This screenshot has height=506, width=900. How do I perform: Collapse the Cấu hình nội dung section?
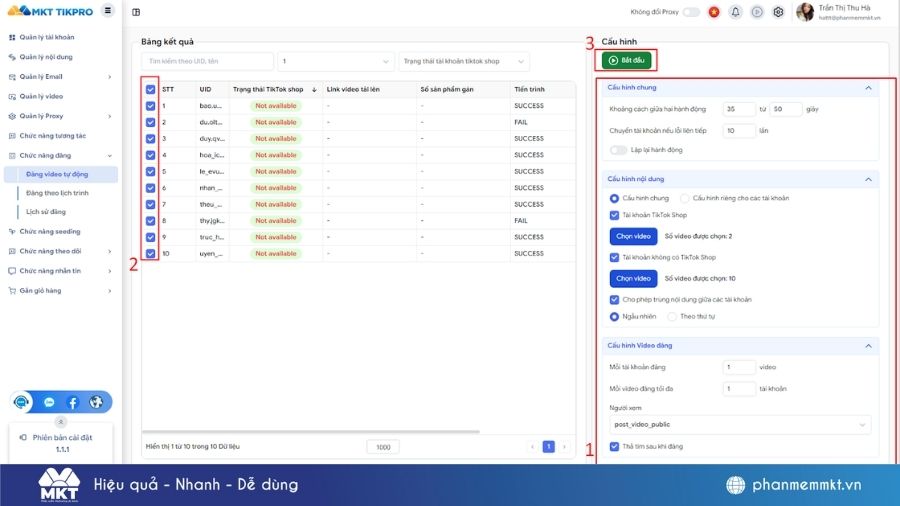(x=868, y=180)
